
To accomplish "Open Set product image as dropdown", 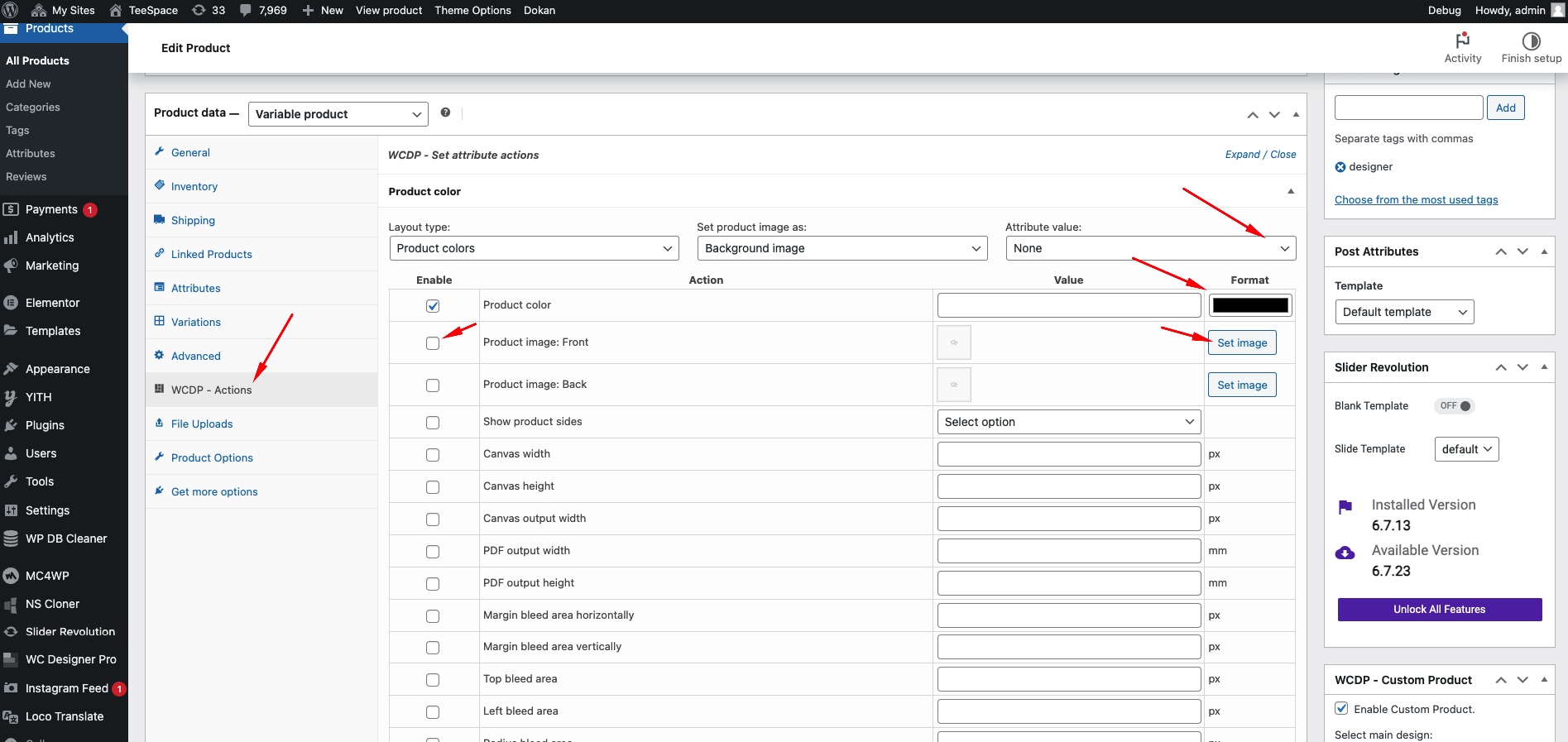I will (x=842, y=248).
